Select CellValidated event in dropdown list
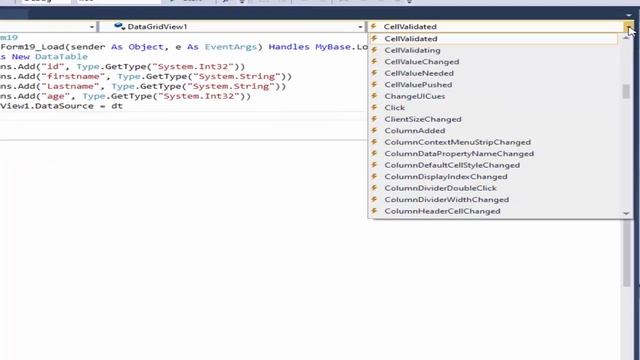This screenshot has width=640, height=360. pyautogui.click(x=493, y=39)
